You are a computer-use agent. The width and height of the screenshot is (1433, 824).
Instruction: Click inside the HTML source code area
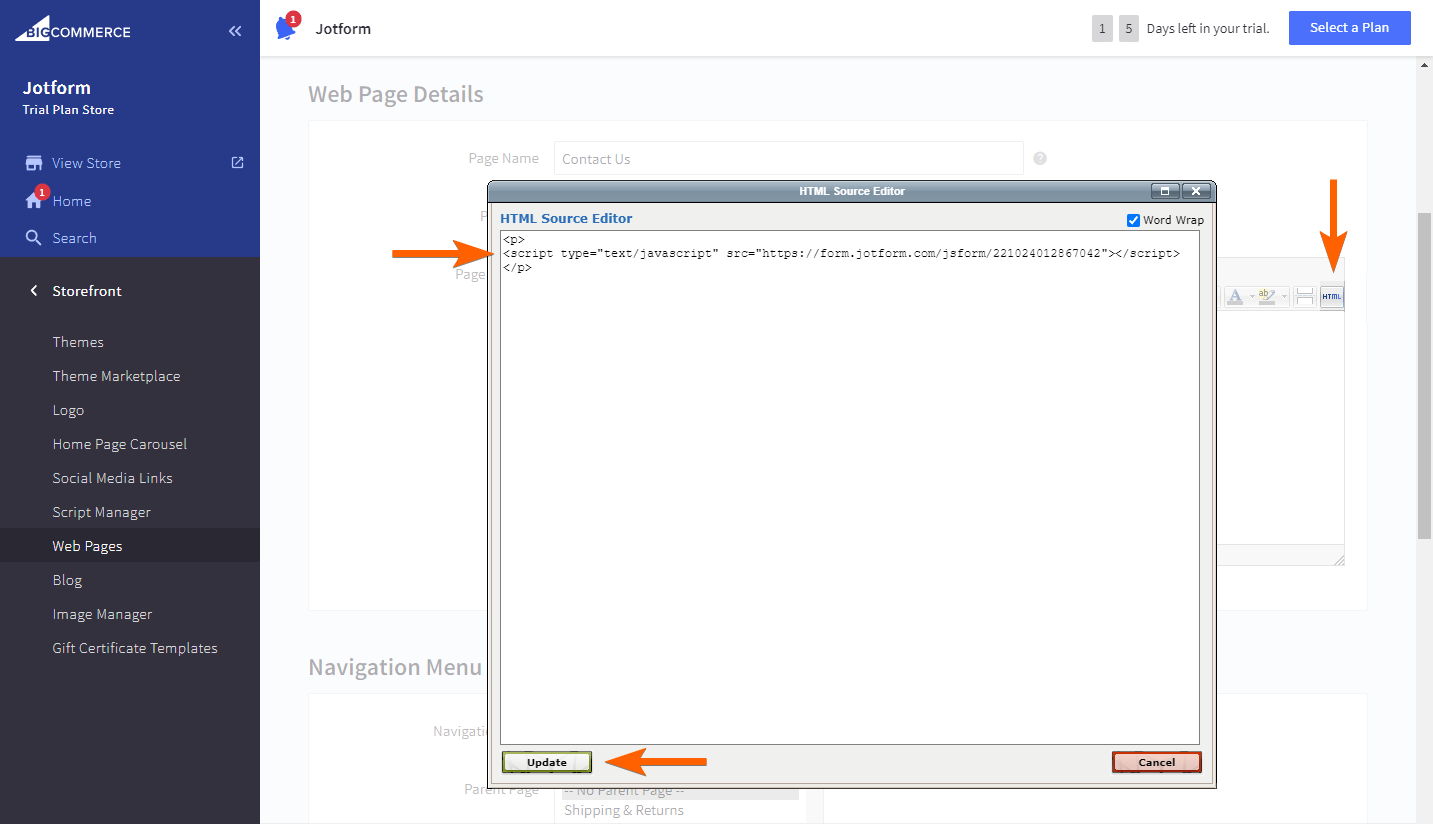tap(850, 487)
